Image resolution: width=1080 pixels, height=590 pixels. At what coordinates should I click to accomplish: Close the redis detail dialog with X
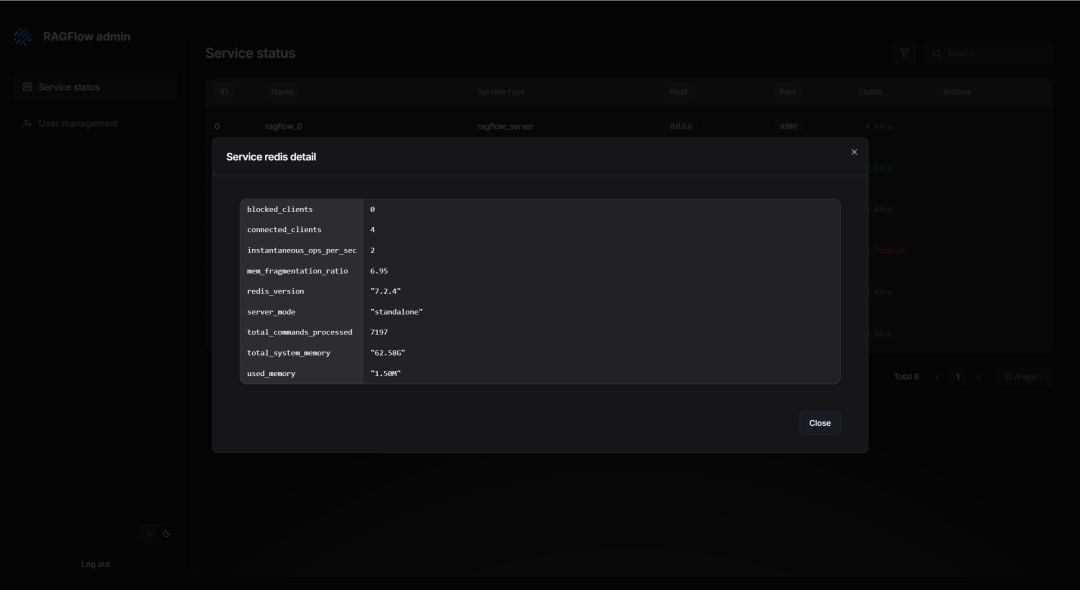click(x=854, y=152)
